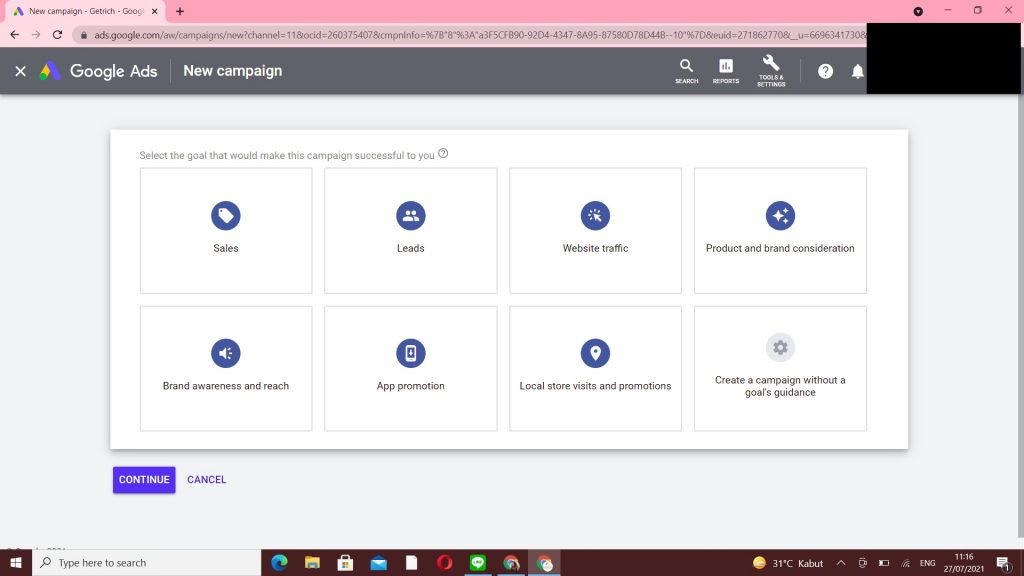The width and height of the screenshot is (1024, 576).
Task: Create a campaign without a goal's guidance
Action: [x=780, y=368]
